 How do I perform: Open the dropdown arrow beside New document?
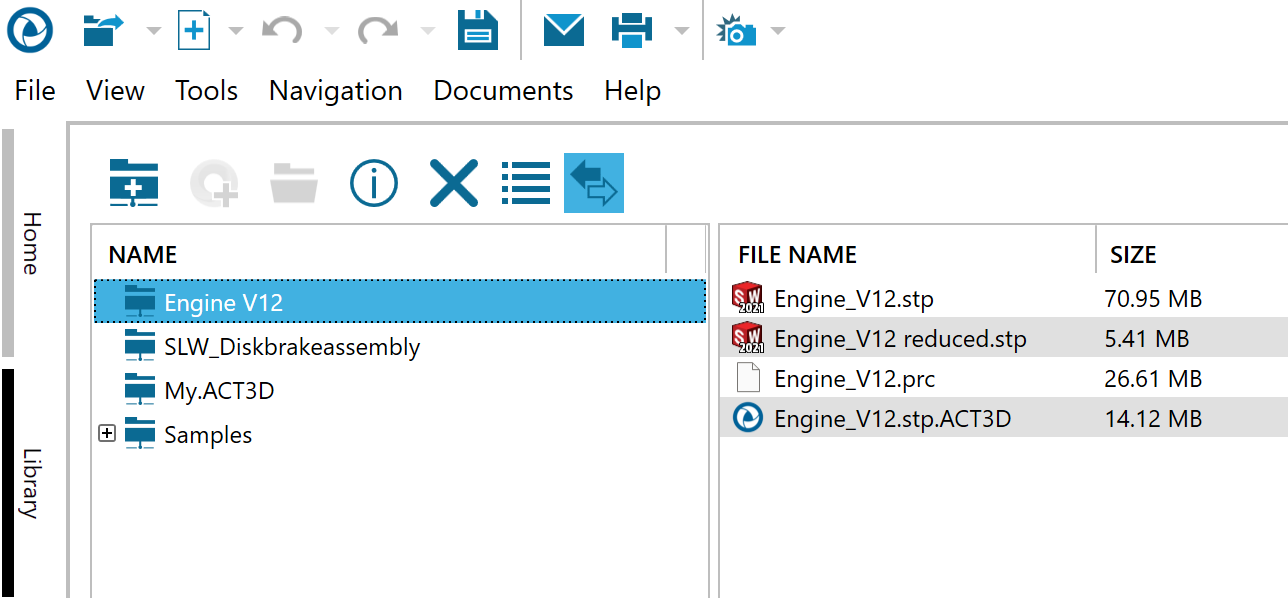click(x=236, y=31)
